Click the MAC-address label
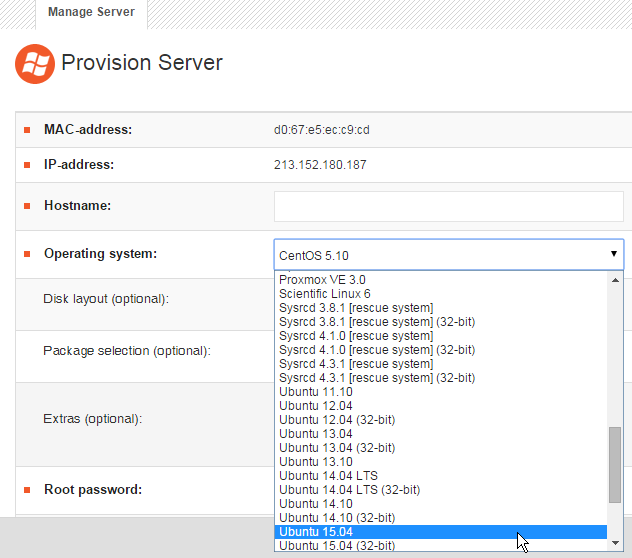 coord(88,129)
